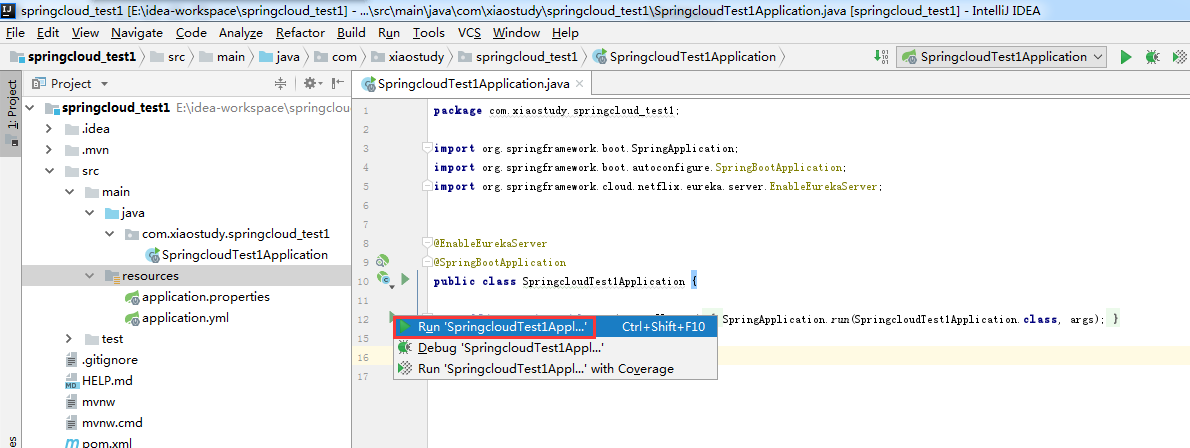Click the com breadcrumb

(335, 57)
